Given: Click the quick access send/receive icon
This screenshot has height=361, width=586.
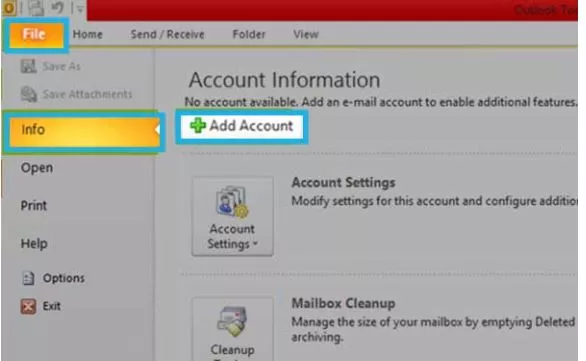Looking at the screenshot, I should click(36, 8).
